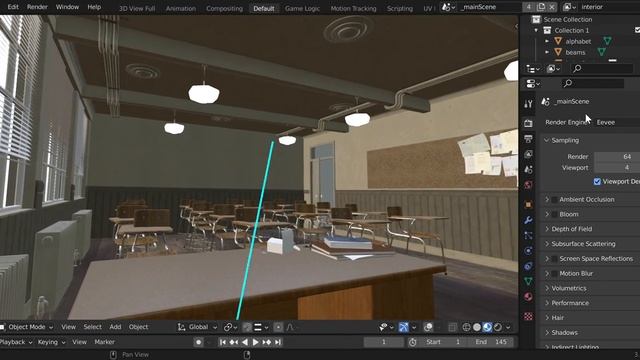Image resolution: width=640 pixels, height=360 pixels.
Task: Enable the Screen Space Reflections checkbox
Action: pos(554,259)
